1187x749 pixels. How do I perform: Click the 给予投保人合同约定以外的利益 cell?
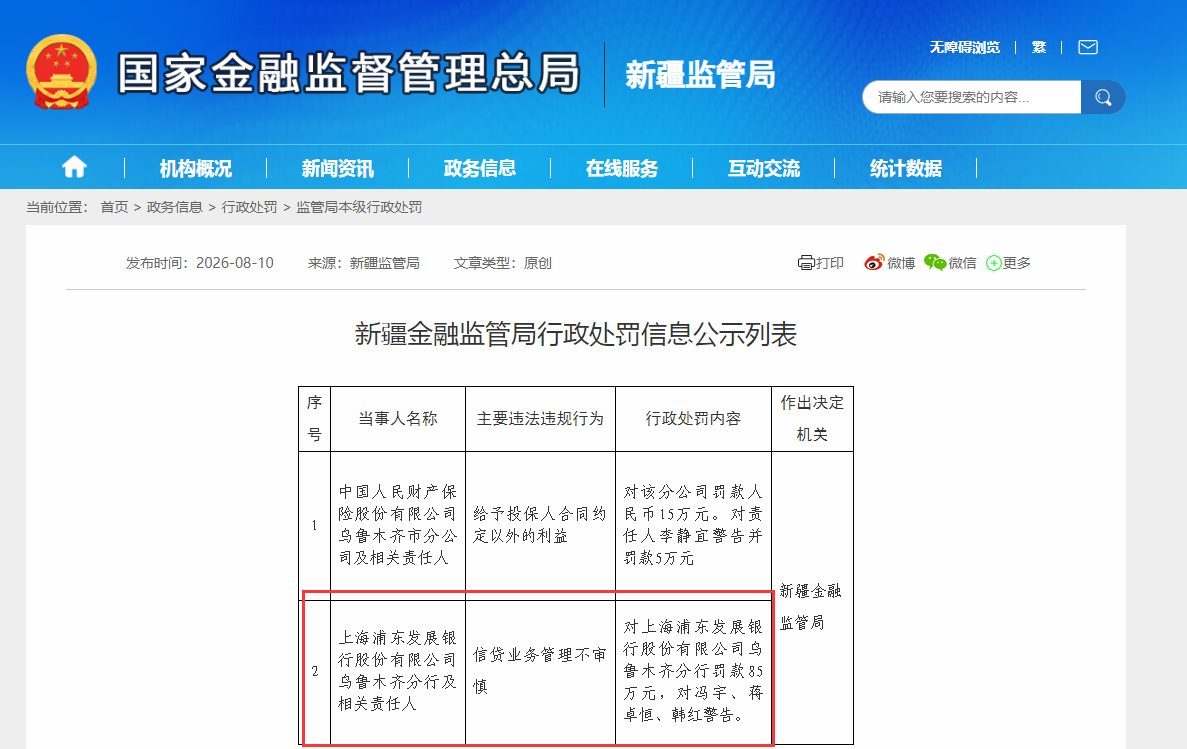[540, 525]
